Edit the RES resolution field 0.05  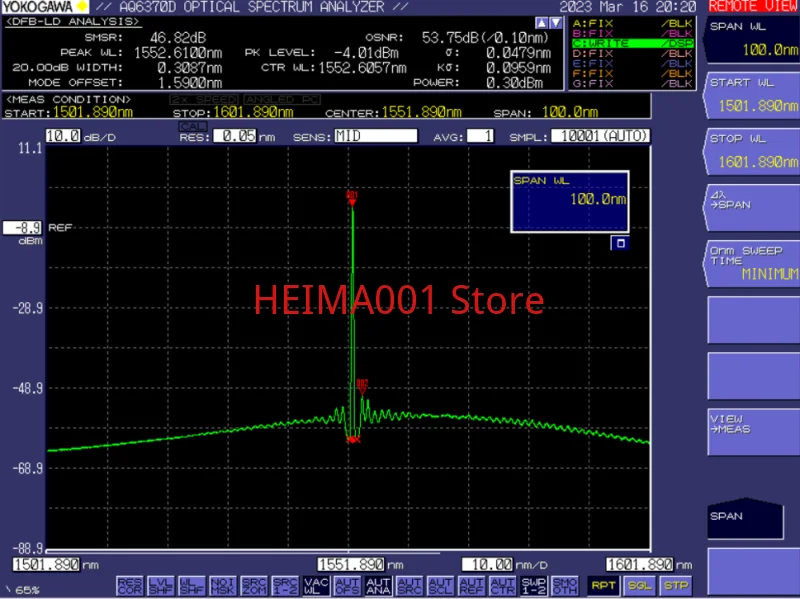[x=235, y=136]
